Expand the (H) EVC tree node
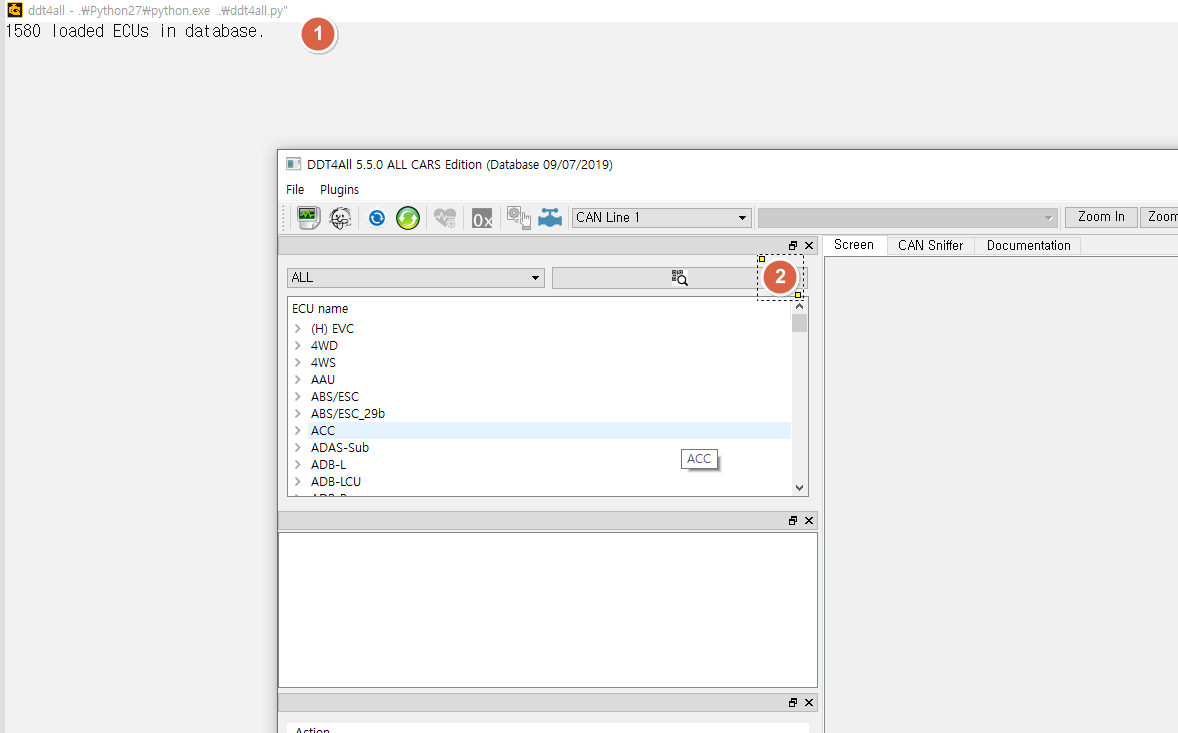This screenshot has height=733, width=1178. [298, 328]
